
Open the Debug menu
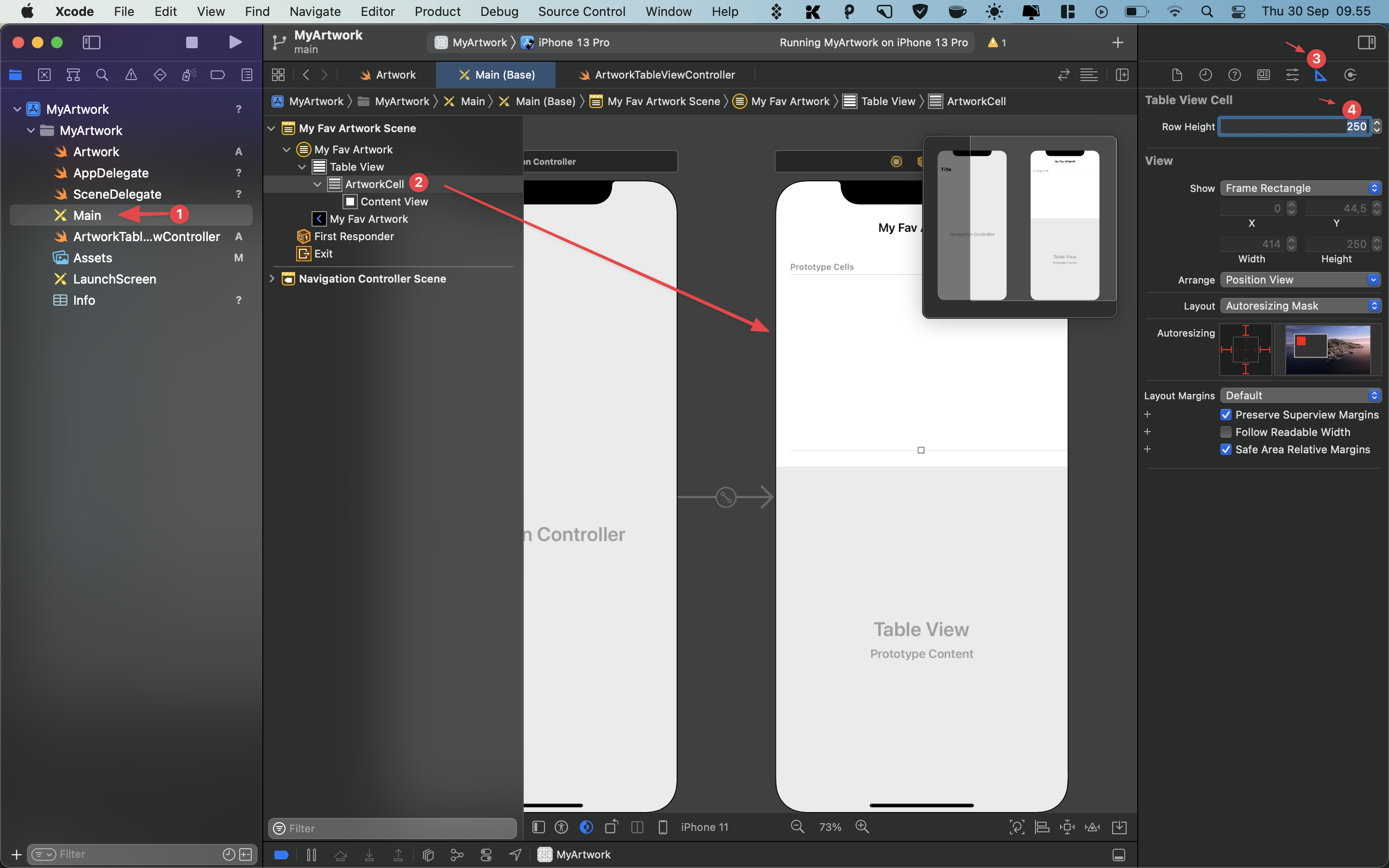pyautogui.click(x=499, y=12)
